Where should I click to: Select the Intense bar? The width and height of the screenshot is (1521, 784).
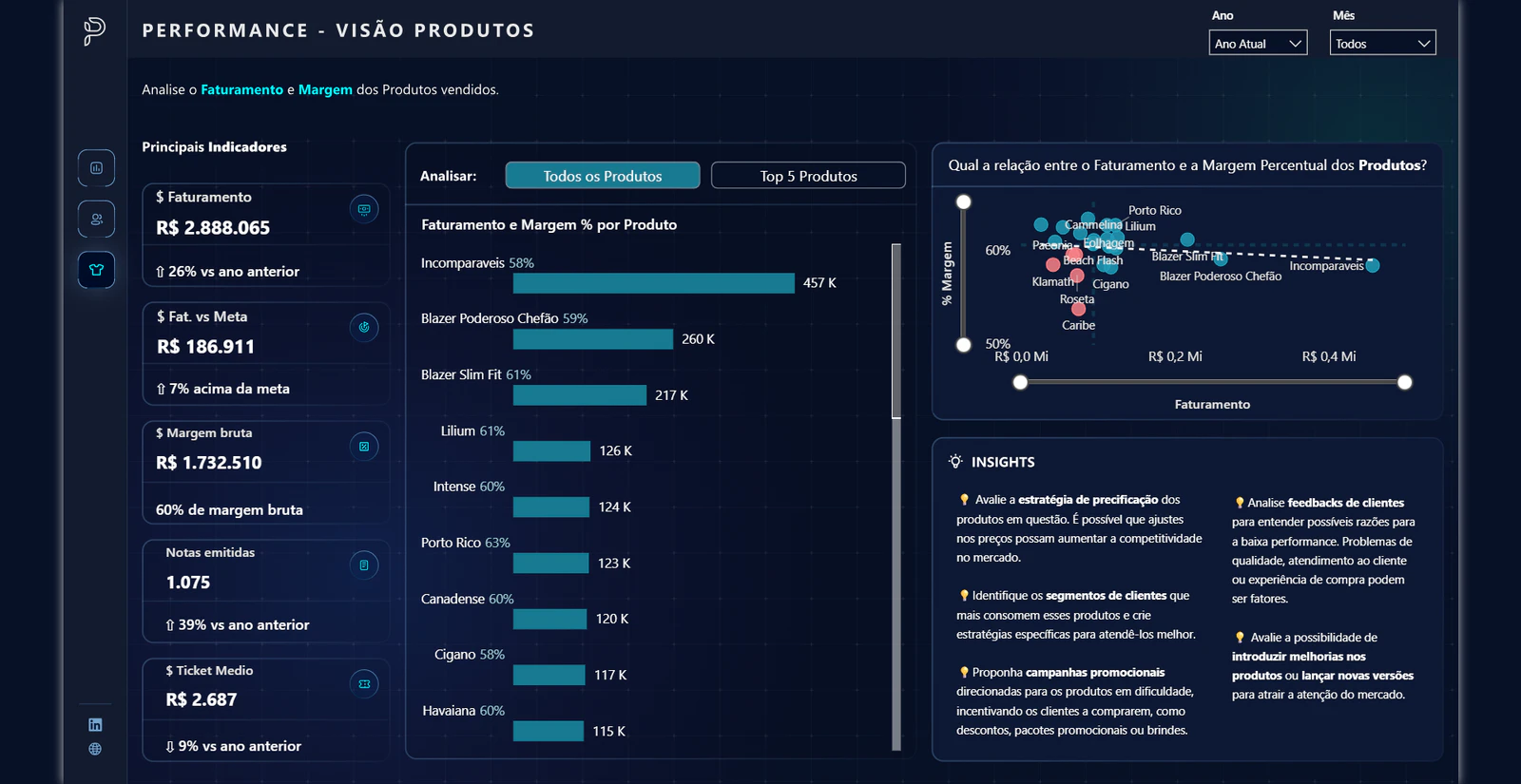(x=551, y=507)
